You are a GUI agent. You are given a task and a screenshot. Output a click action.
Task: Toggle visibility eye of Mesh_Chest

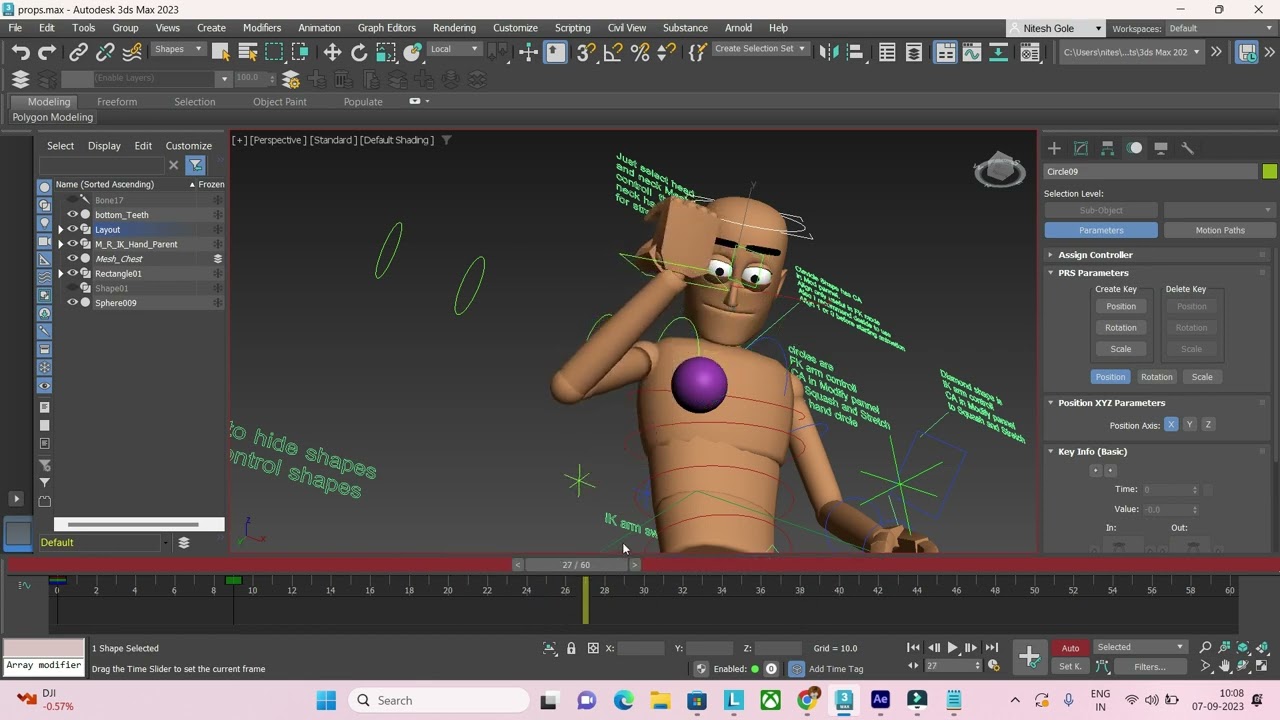pos(72,259)
